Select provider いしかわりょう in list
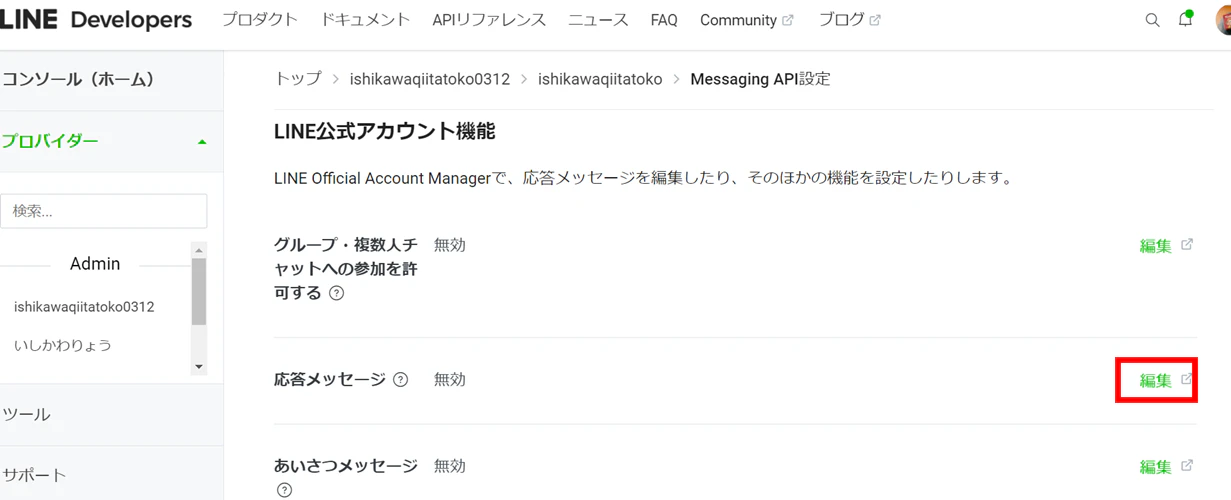 click(x=62, y=346)
